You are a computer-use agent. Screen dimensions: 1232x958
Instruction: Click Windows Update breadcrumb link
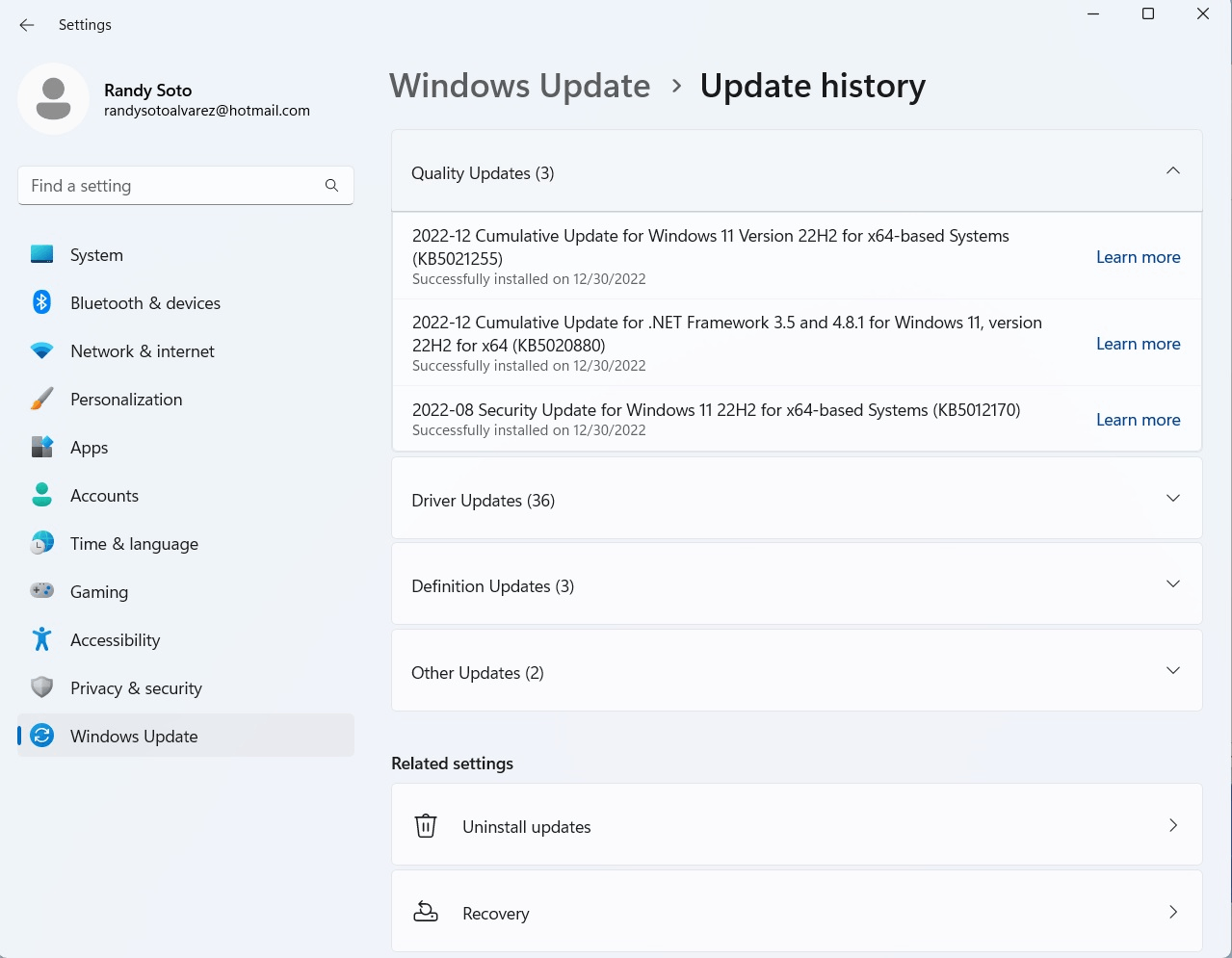520,86
